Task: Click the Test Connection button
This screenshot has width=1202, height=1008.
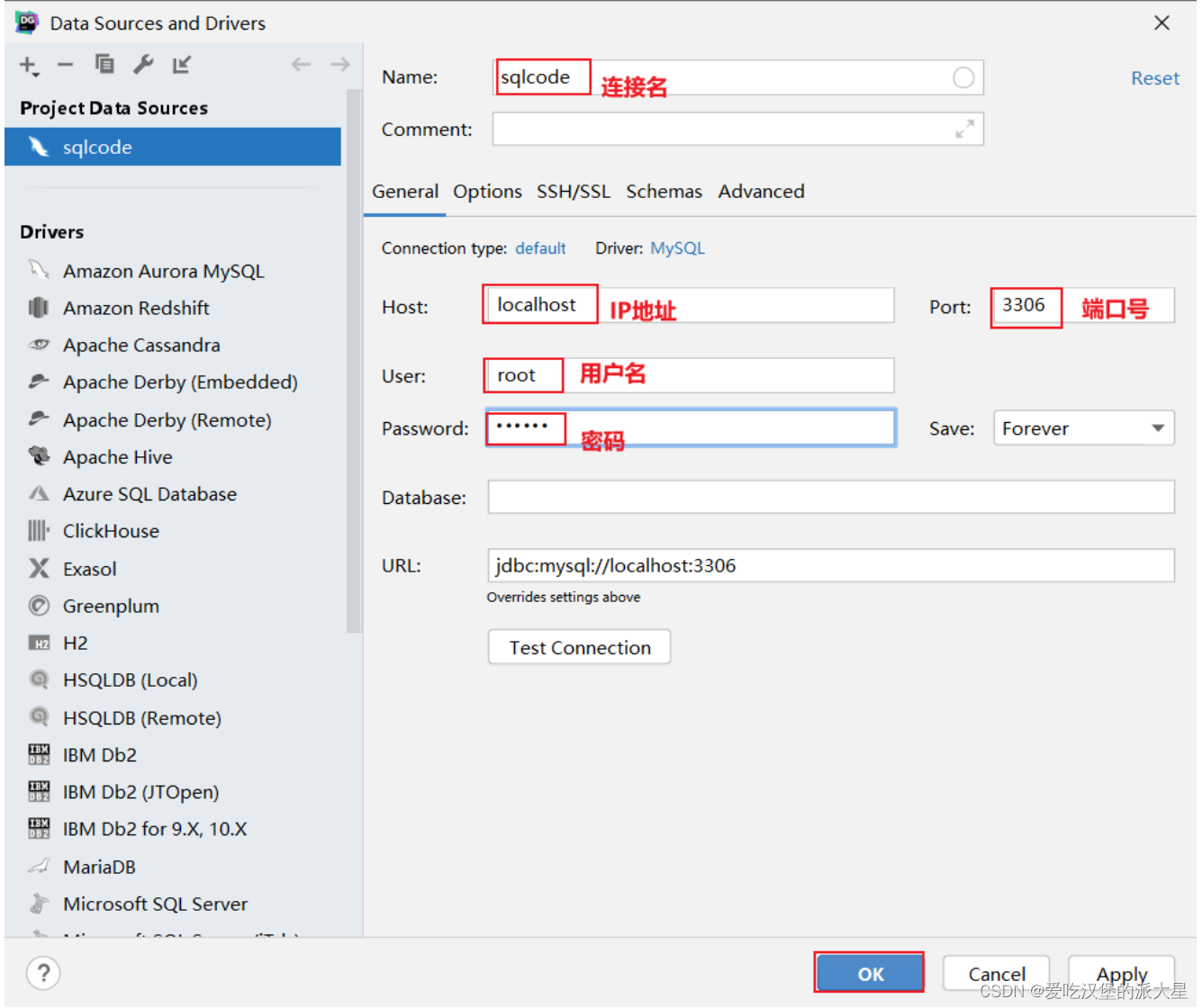Action: point(580,647)
